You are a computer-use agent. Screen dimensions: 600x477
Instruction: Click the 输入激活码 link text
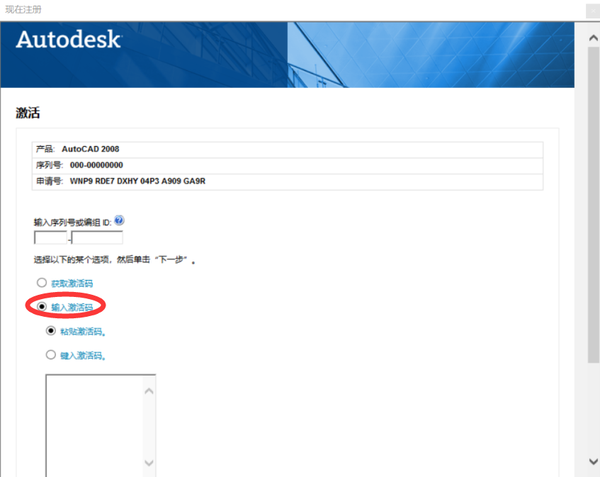72,307
